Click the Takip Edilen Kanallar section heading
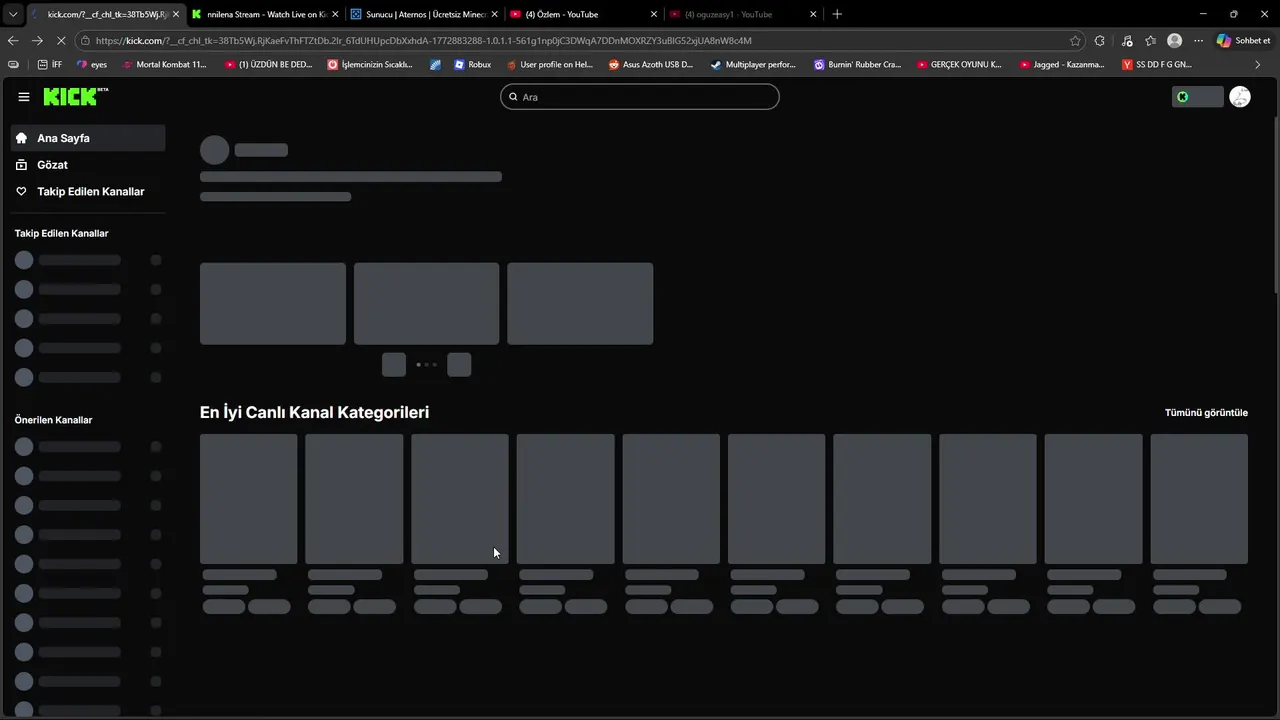 coord(61,233)
